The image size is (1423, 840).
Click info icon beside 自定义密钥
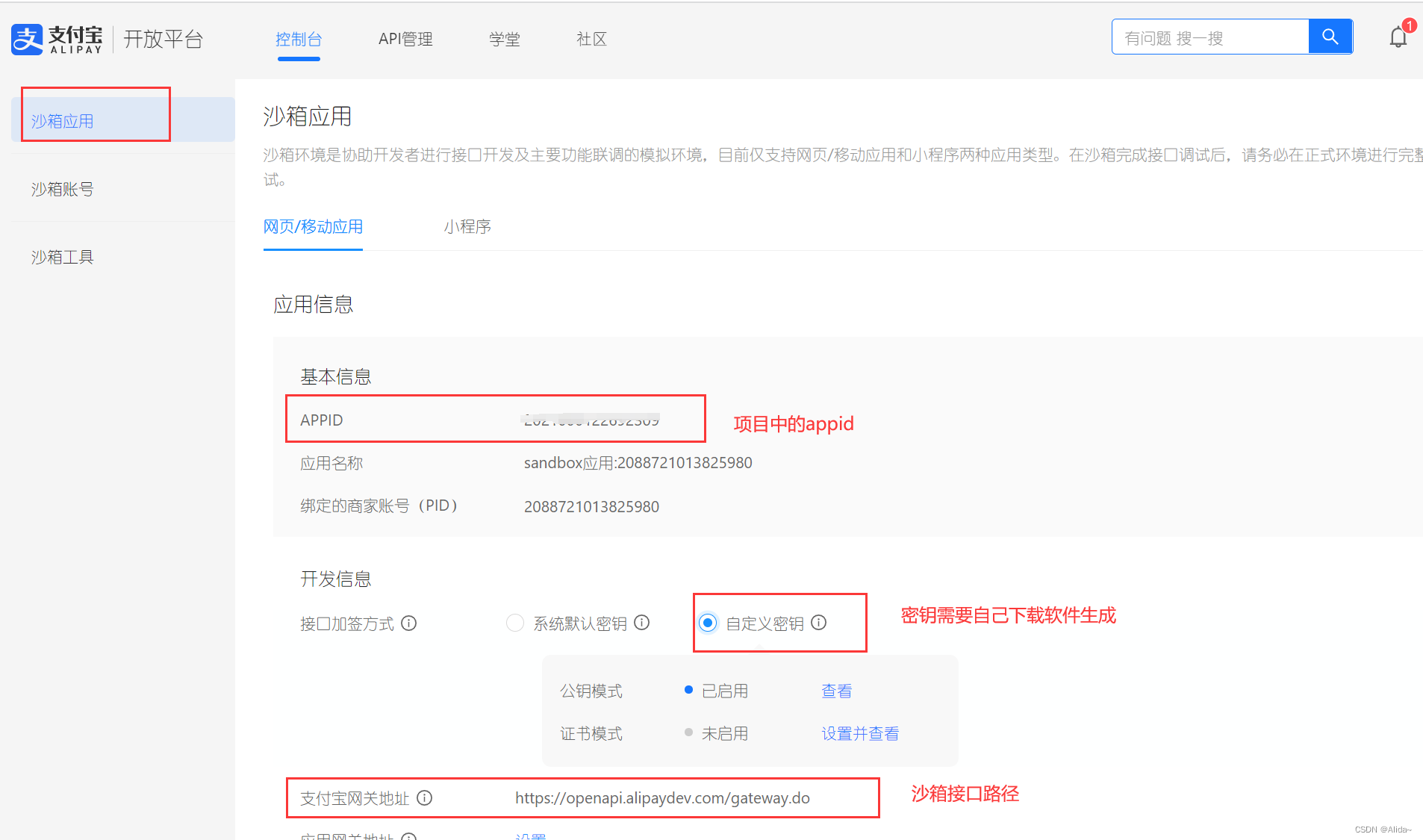(x=819, y=623)
